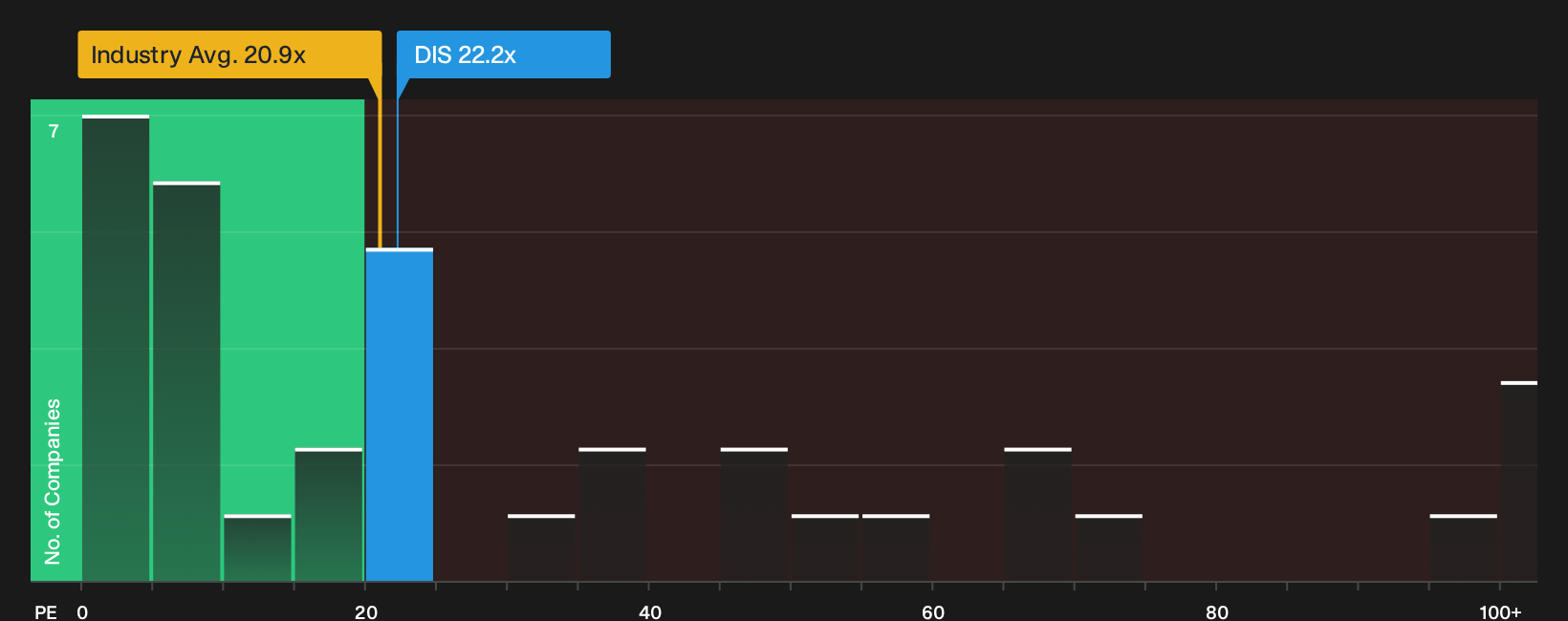
Task: Click the 'No. of Companies' axis label
Action: point(53,482)
